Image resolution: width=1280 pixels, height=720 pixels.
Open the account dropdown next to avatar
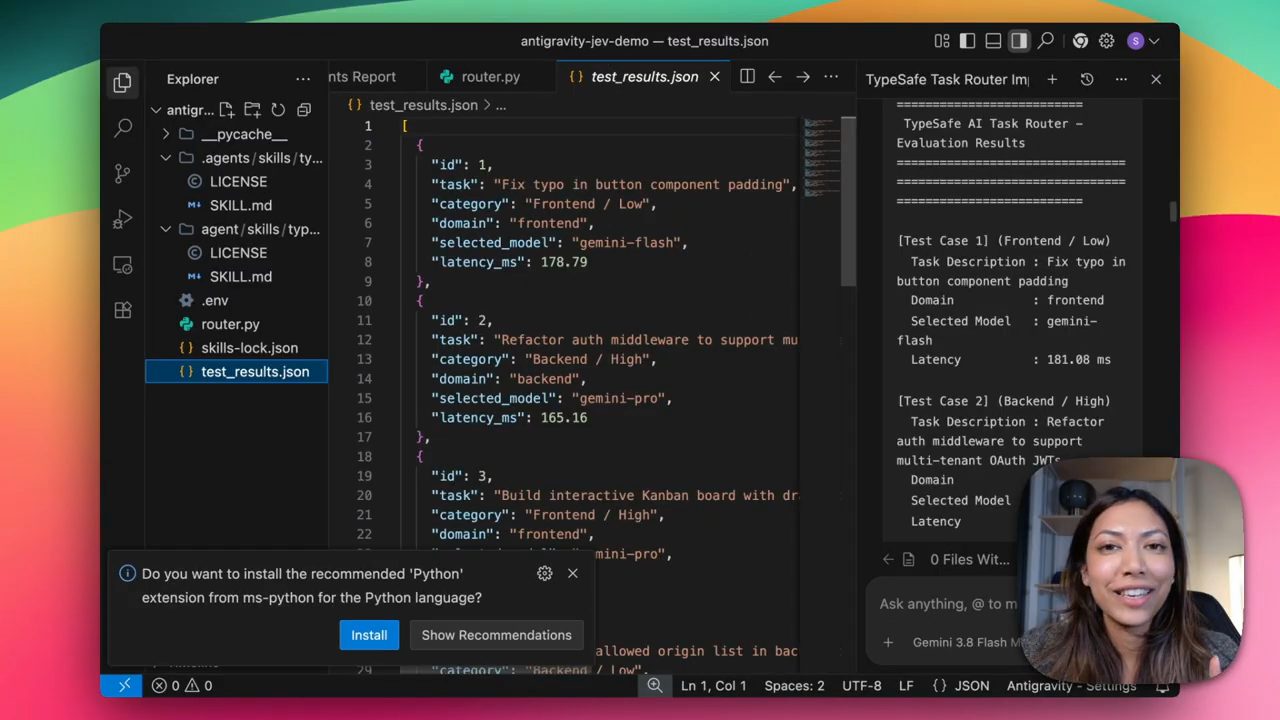tap(1154, 41)
